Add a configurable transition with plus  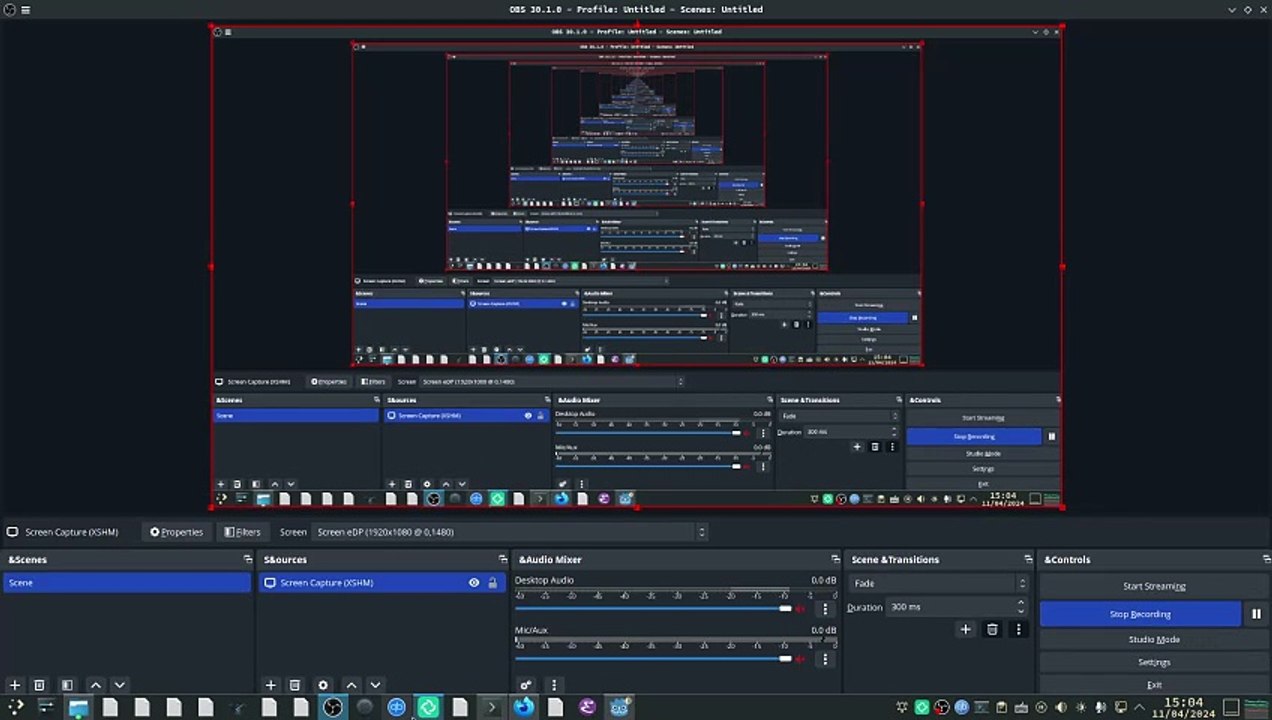point(965,629)
